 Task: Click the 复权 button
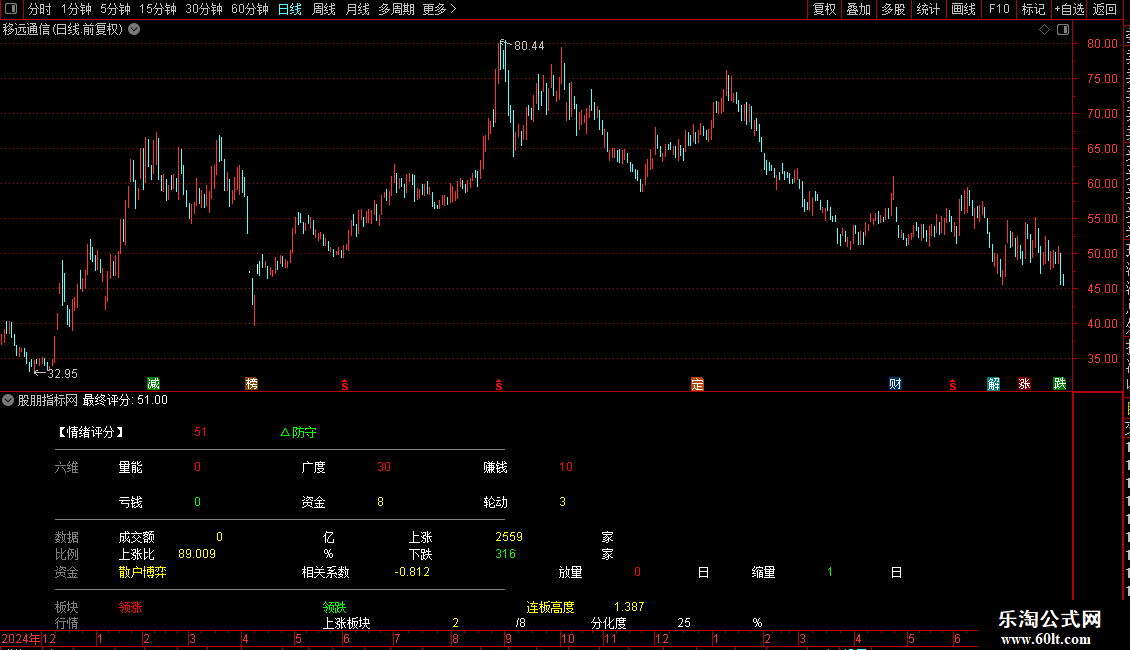pyautogui.click(x=824, y=9)
